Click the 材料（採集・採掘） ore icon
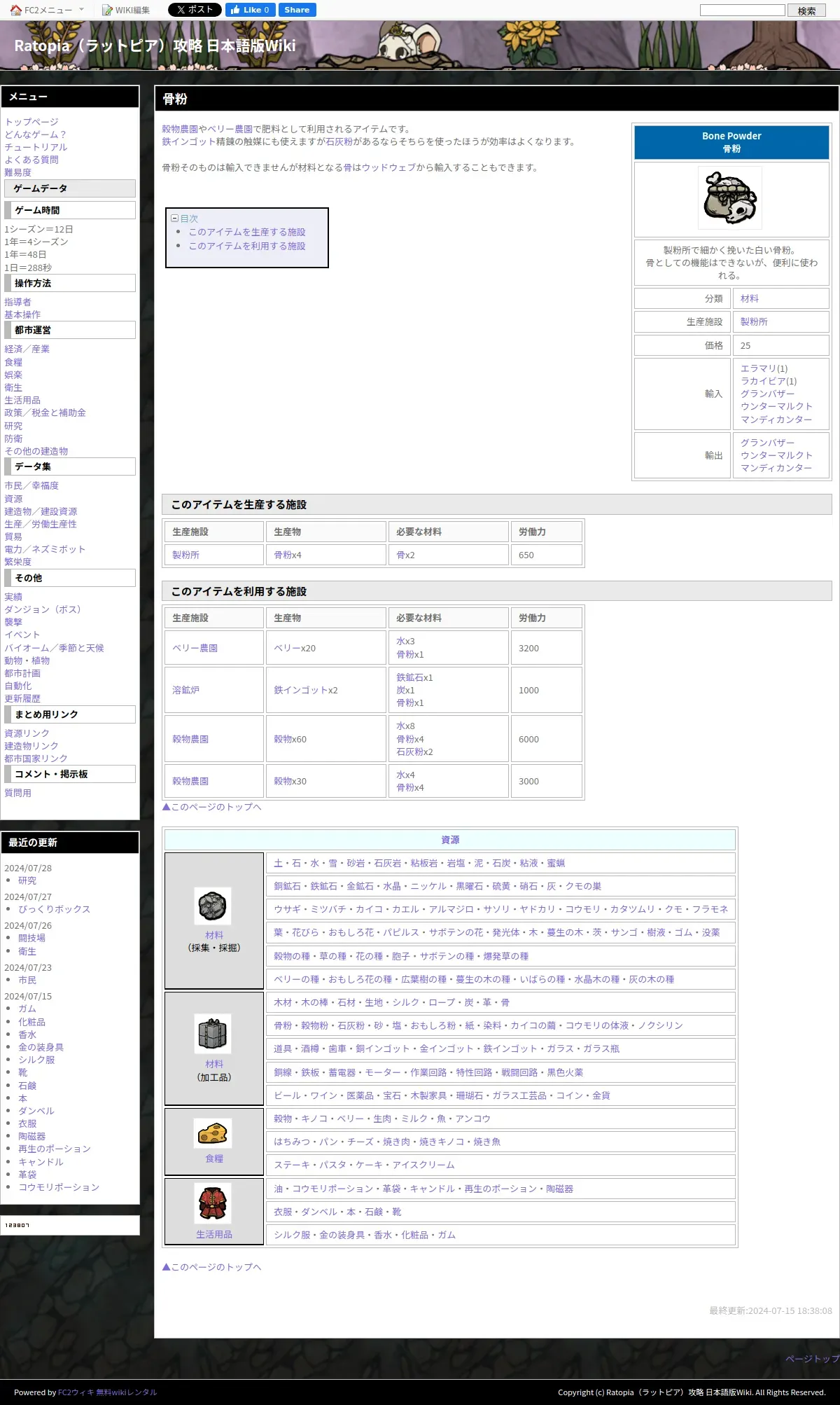840x1405 pixels. coord(213,906)
